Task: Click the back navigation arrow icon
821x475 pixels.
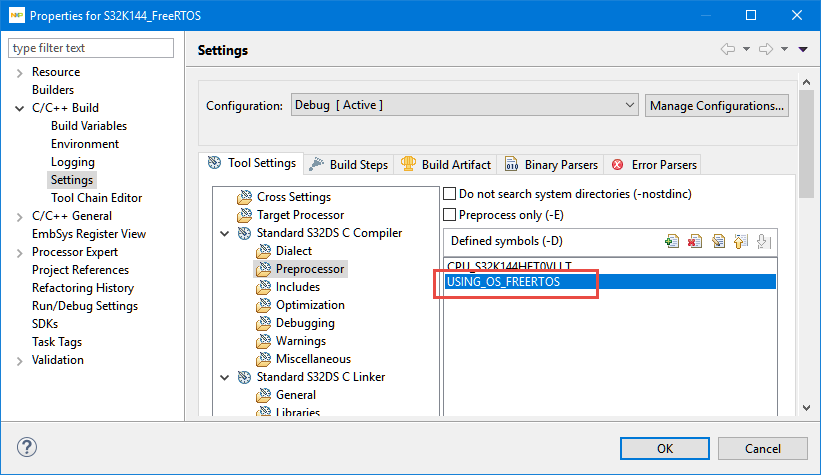Action: [x=728, y=50]
